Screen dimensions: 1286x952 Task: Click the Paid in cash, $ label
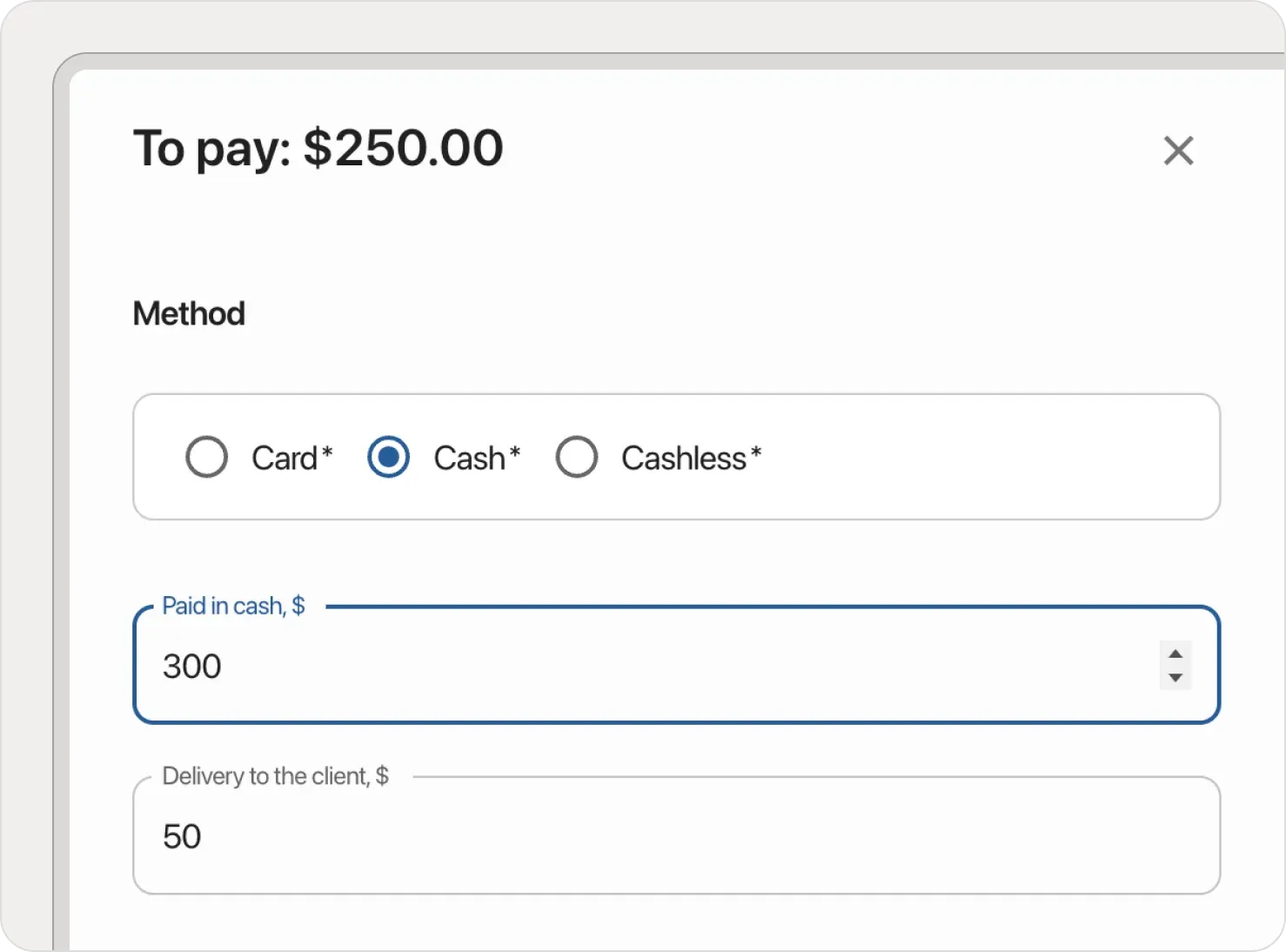click(233, 605)
